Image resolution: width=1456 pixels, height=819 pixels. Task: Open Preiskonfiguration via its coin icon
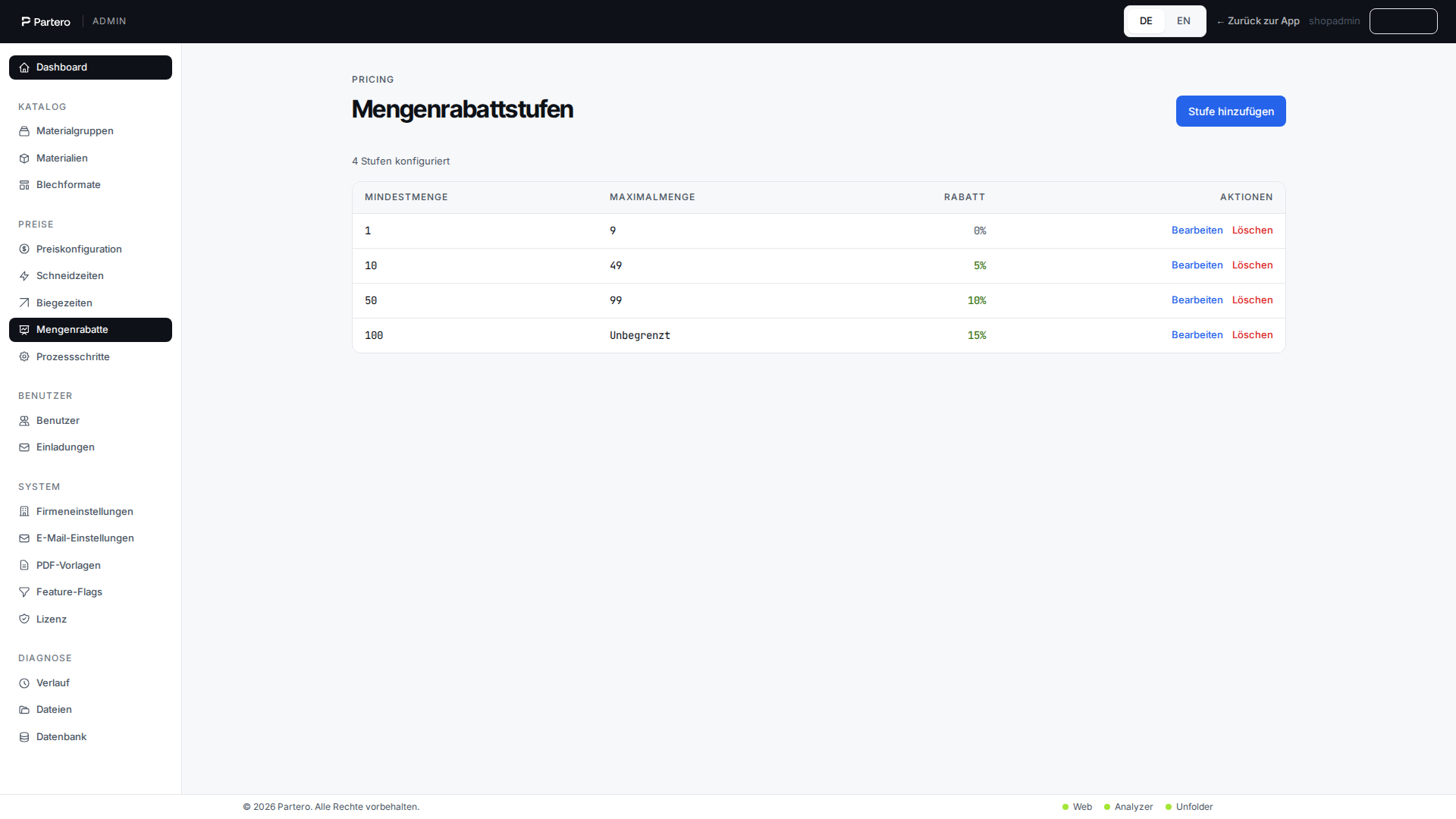point(24,249)
